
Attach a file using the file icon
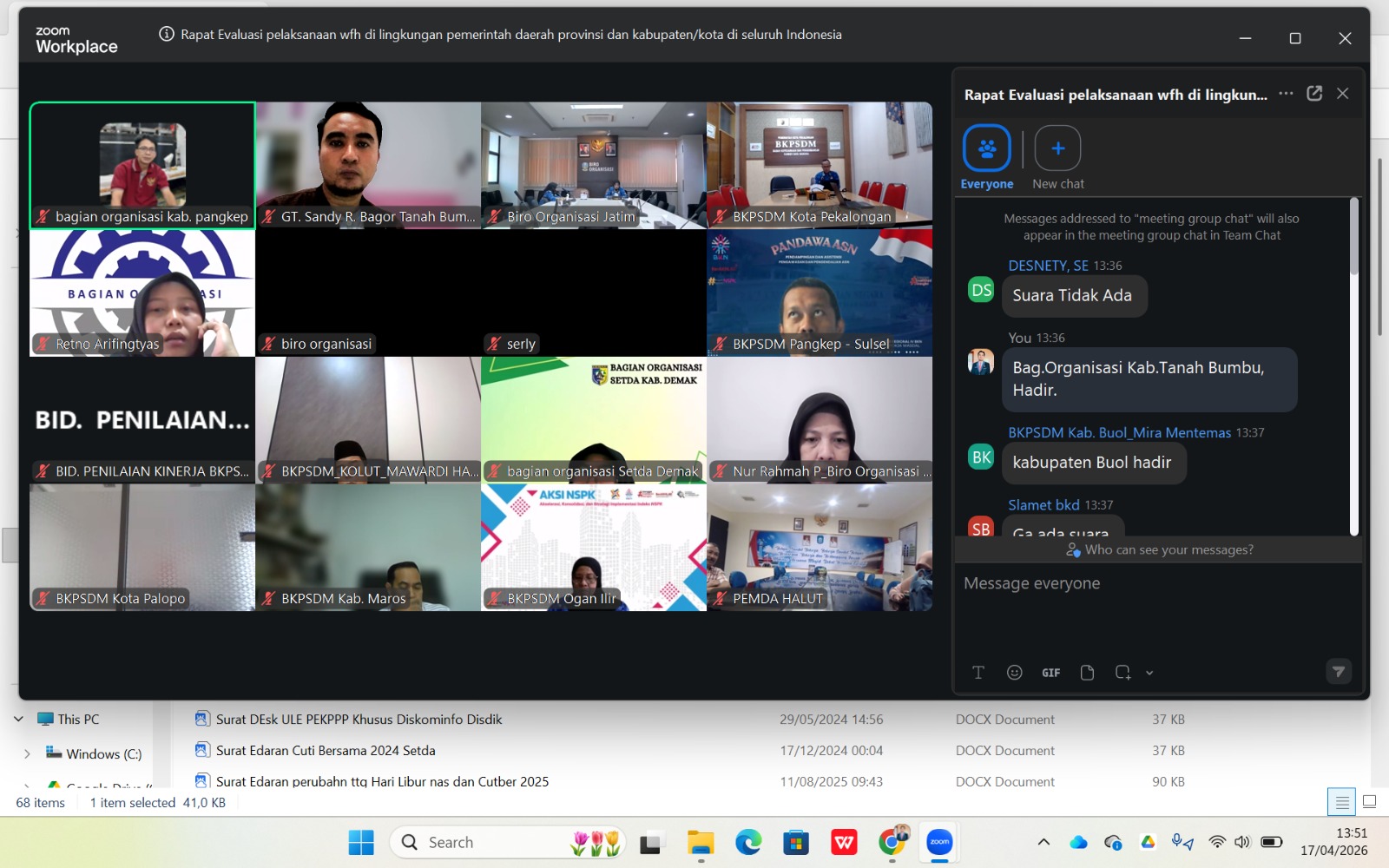point(1087,672)
